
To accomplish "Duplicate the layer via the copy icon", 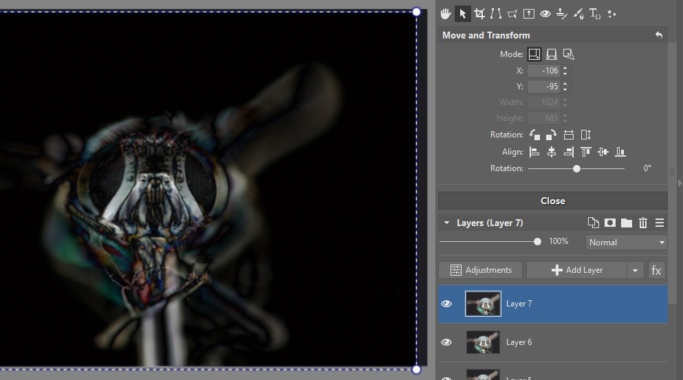I will [x=593, y=223].
